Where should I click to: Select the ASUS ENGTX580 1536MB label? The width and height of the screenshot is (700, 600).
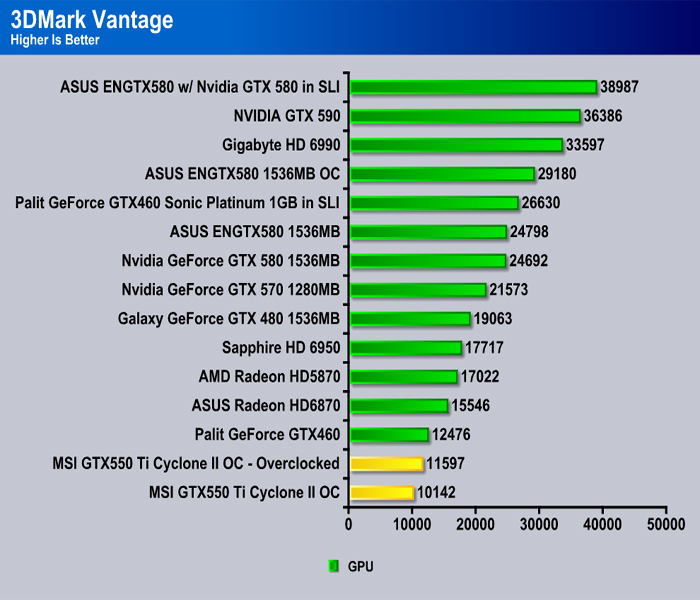point(255,232)
